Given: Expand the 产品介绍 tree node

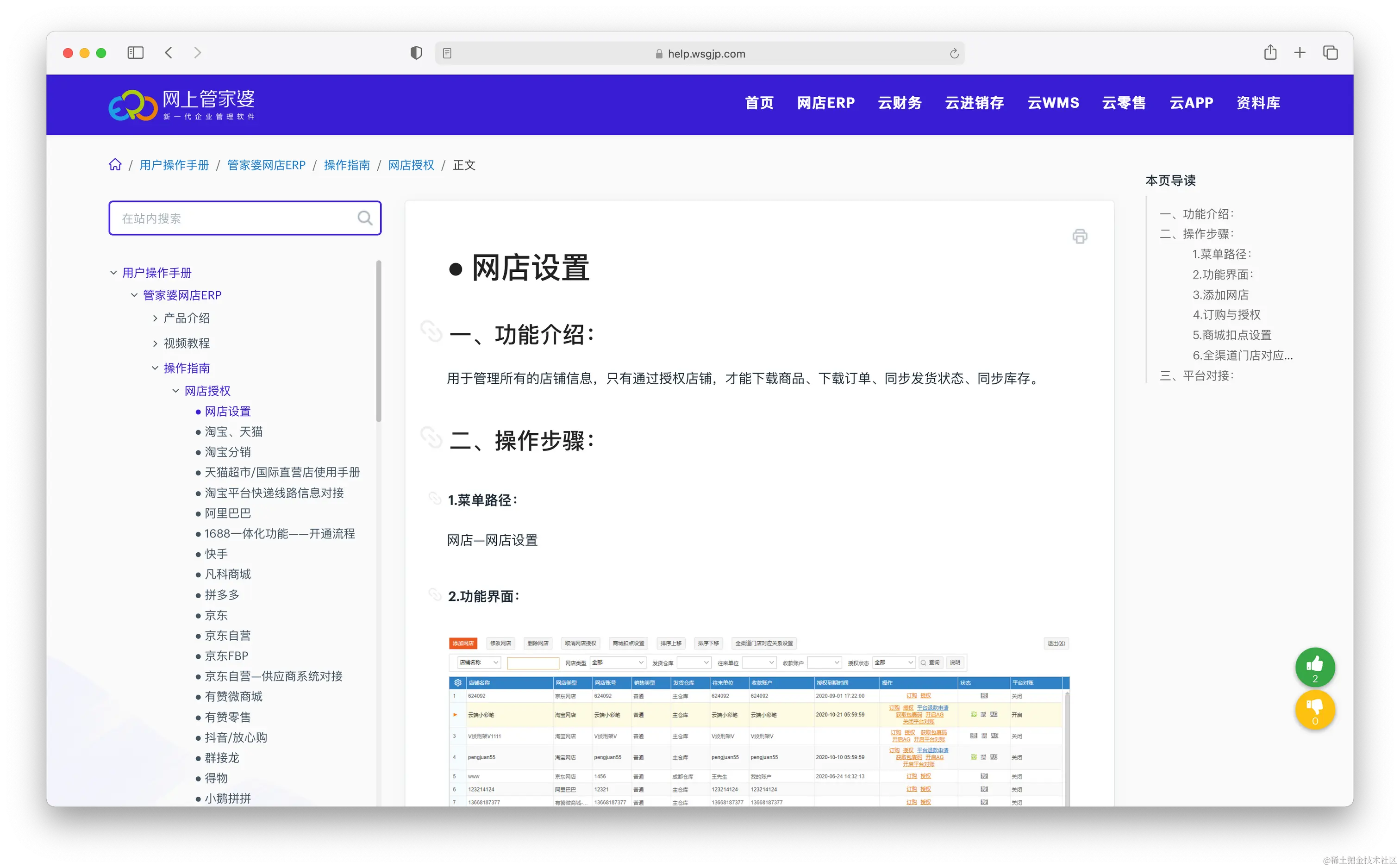Looking at the screenshot, I should [155, 318].
